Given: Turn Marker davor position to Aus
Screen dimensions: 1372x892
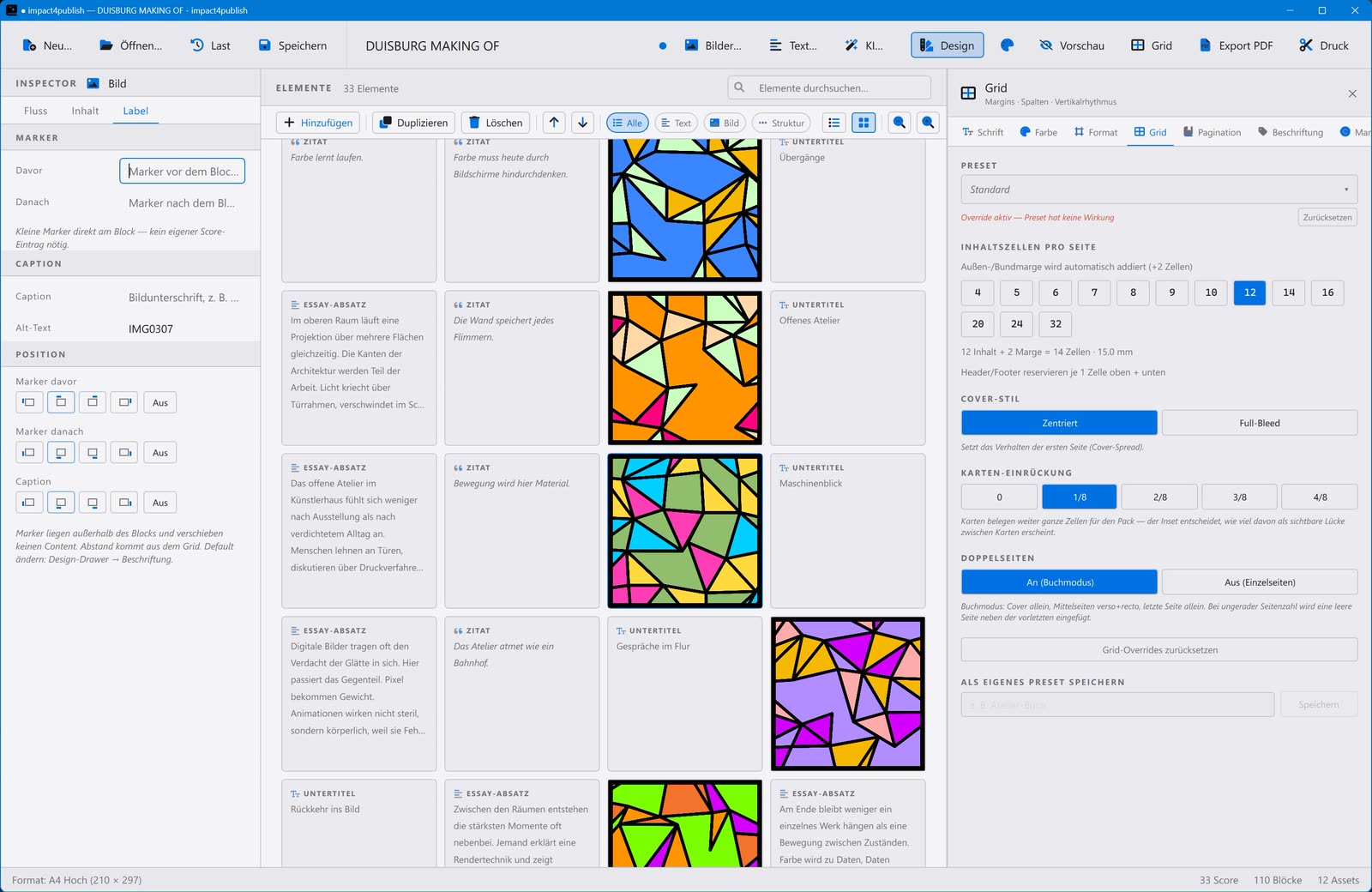Looking at the screenshot, I should [x=160, y=402].
